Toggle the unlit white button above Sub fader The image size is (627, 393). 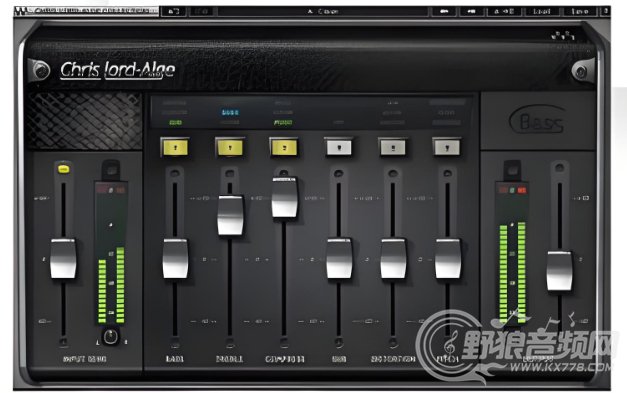coord(339,148)
